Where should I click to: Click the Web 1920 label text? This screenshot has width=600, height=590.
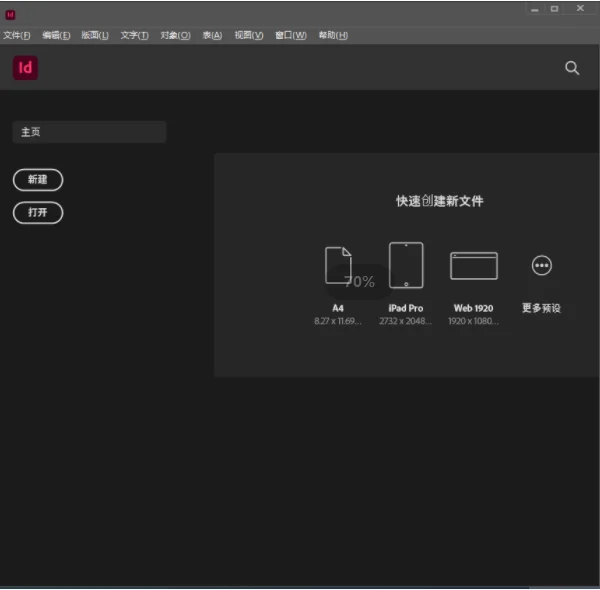click(473, 308)
